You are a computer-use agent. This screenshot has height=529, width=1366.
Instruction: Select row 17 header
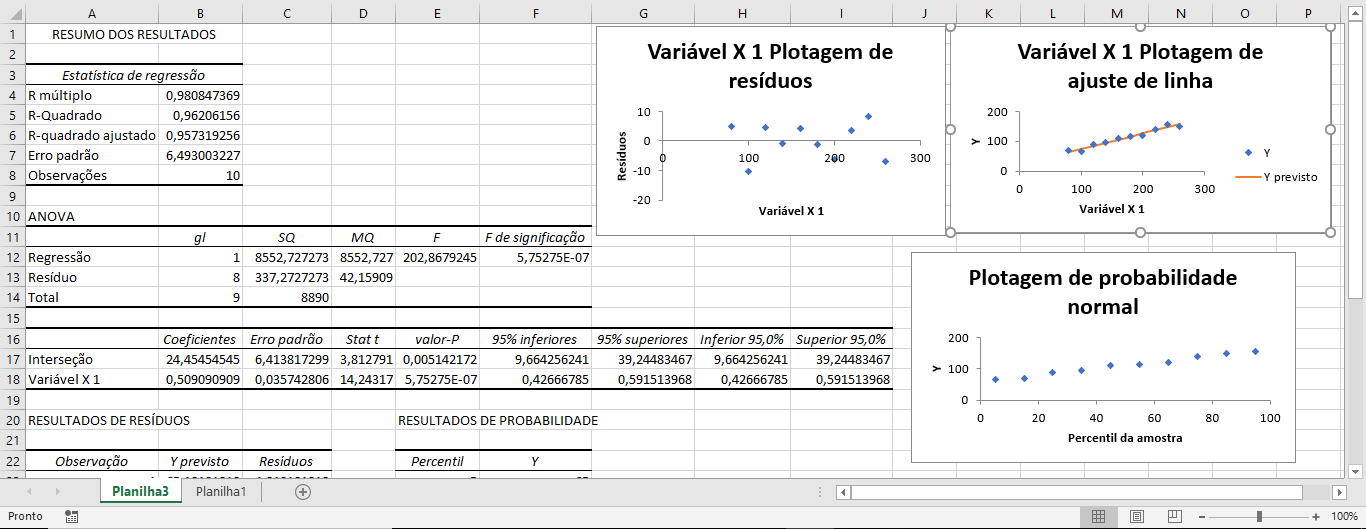[x=13, y=358]
